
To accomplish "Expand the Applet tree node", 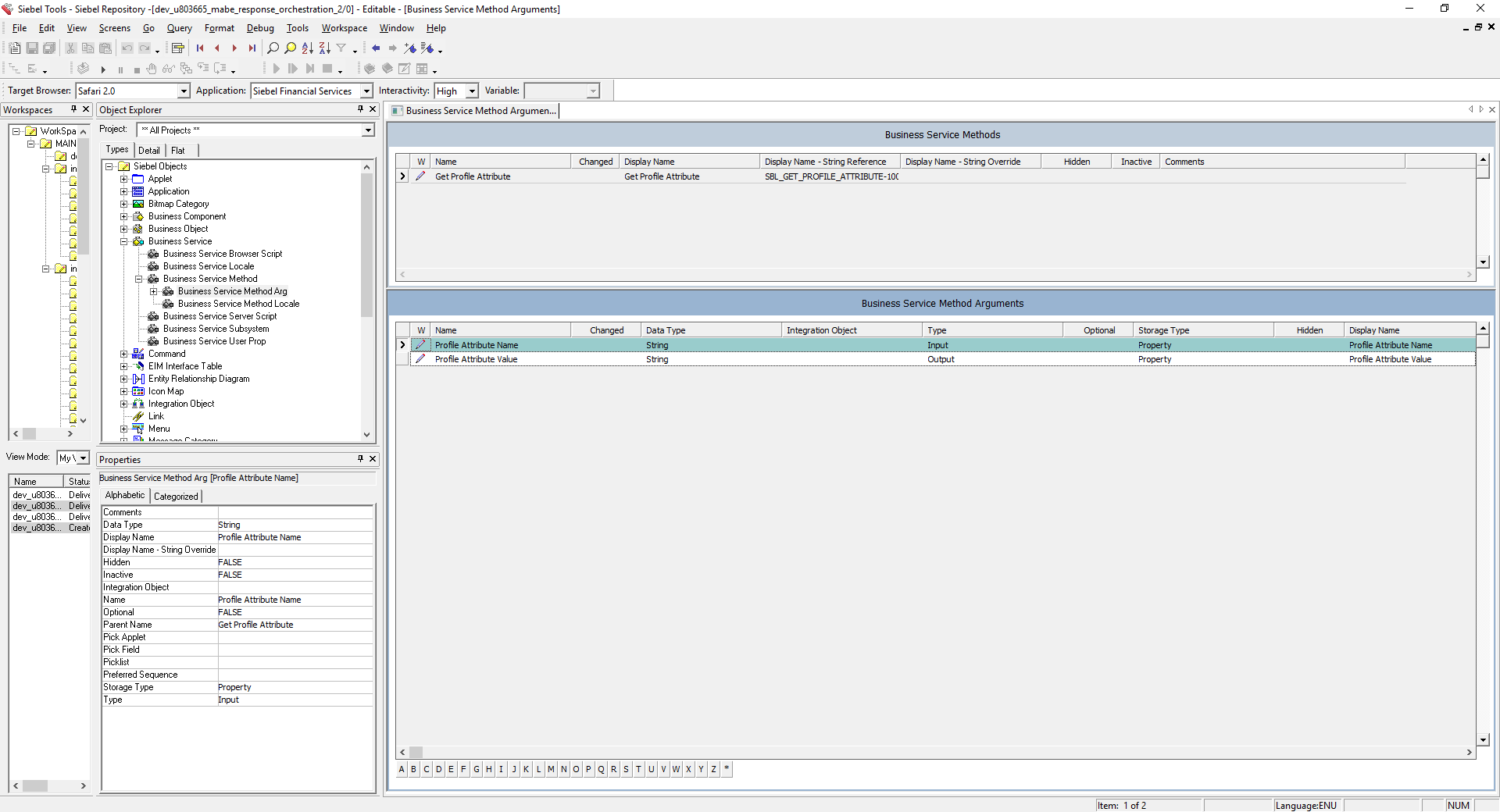I will pos(123,179).
